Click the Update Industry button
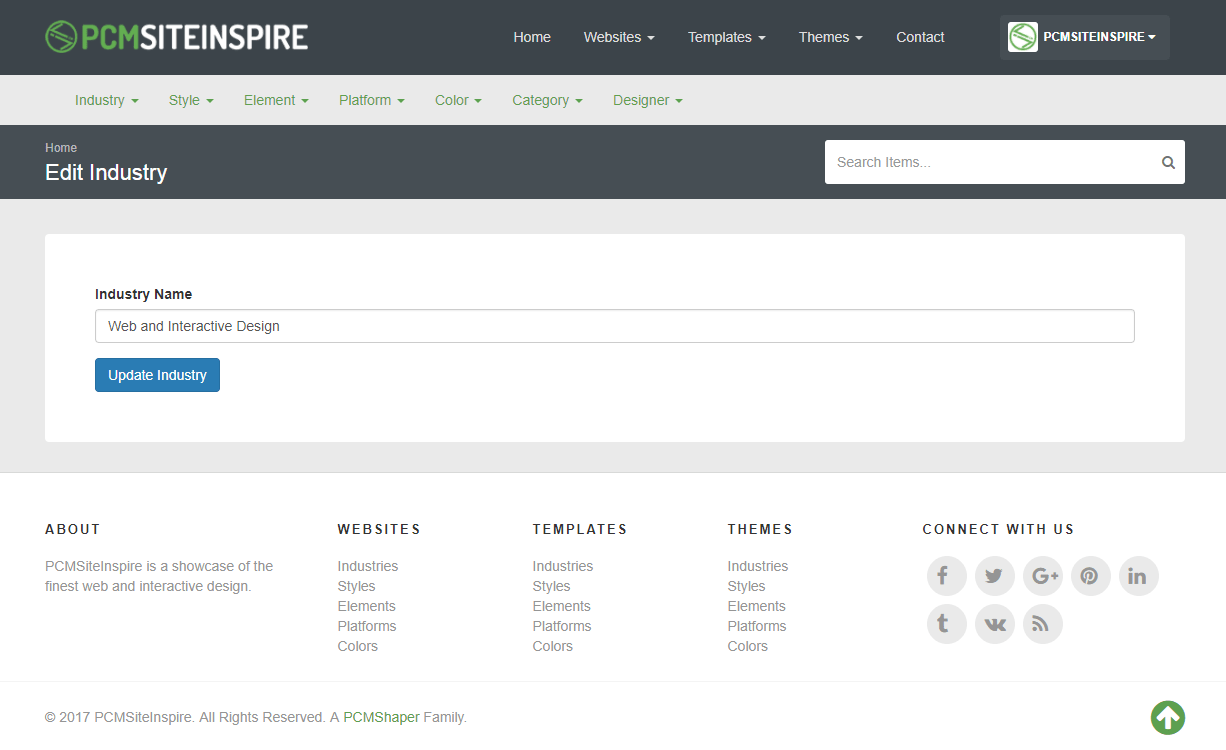Viewport: 1226px width, 750px height. click(x=157, y=375)
